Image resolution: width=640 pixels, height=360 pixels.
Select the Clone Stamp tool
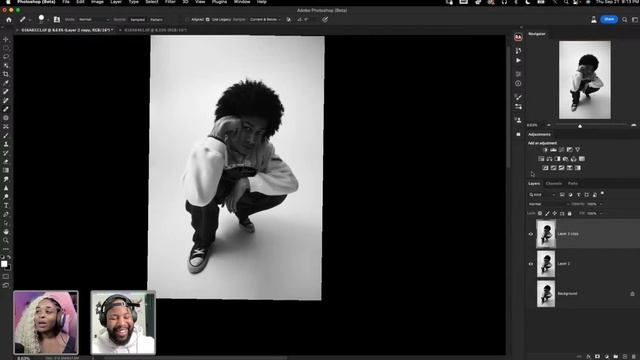(6, 144)
